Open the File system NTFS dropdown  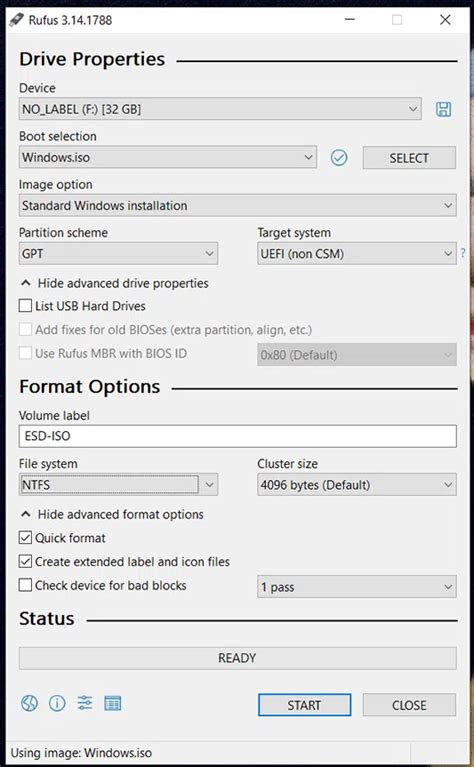(x=118, y=485)
